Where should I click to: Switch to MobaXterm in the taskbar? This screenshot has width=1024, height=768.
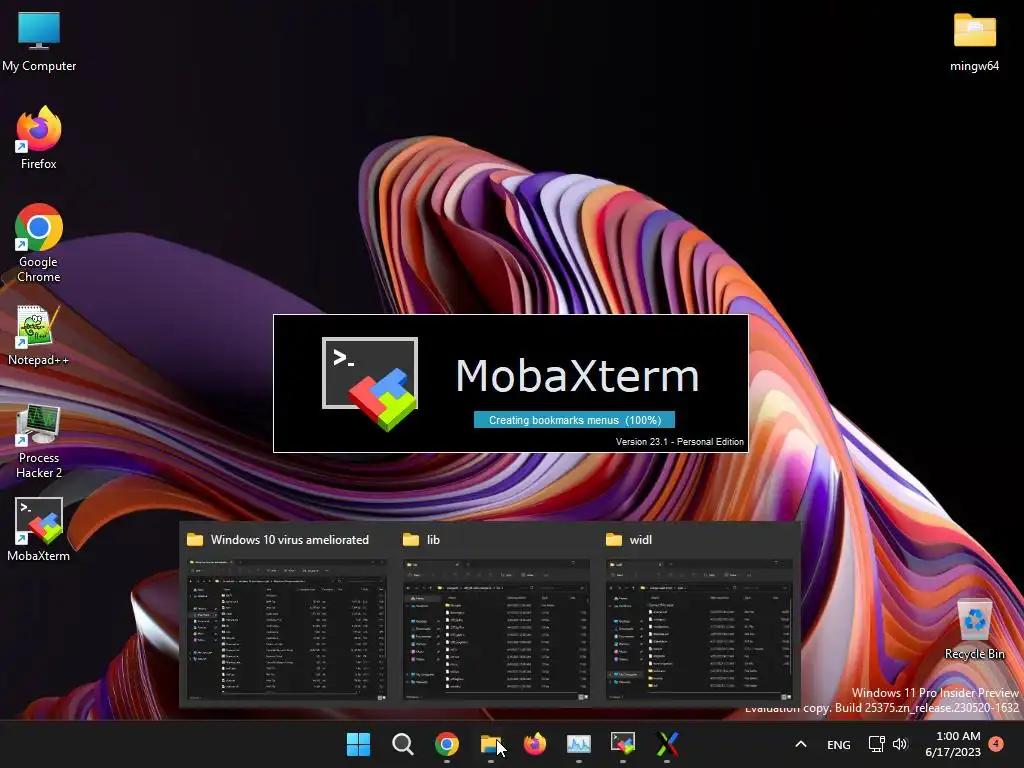pyautogui.click(x=623, y=744)
